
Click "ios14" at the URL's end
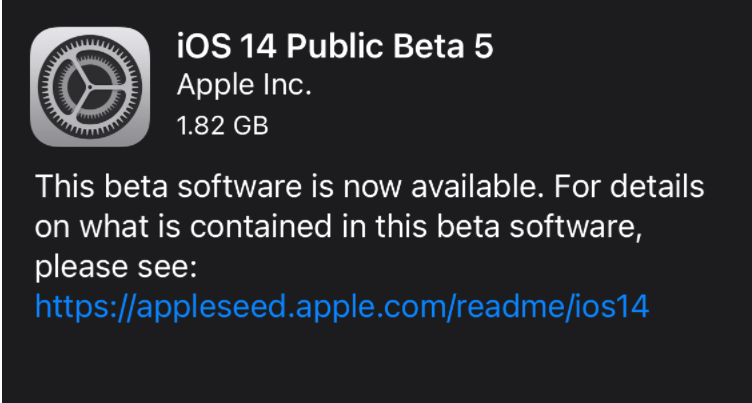pyautogui.click(x=609, y=306)
